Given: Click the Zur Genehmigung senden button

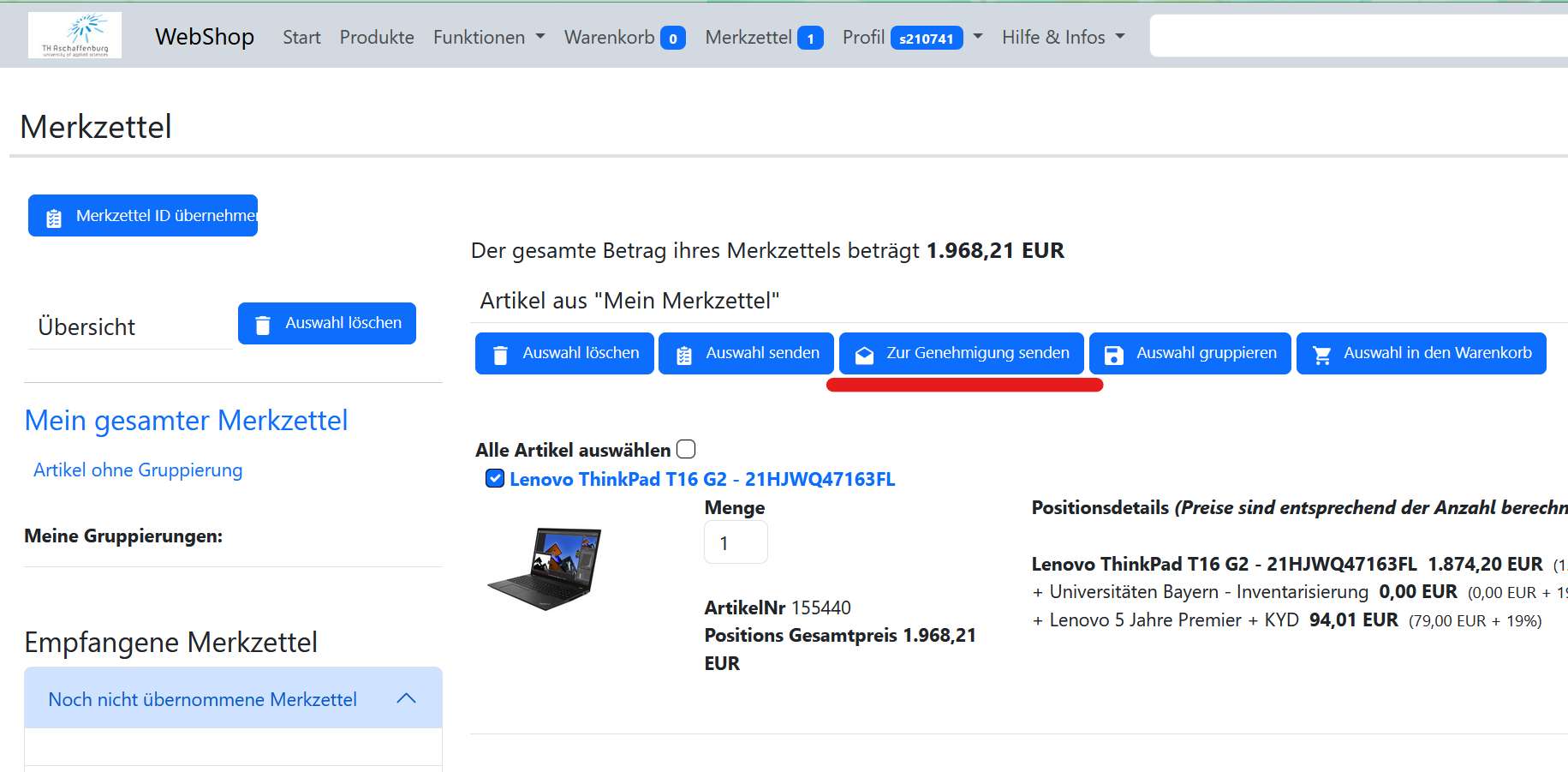Looking at the screenshot, I should click(x=962, y=353).
